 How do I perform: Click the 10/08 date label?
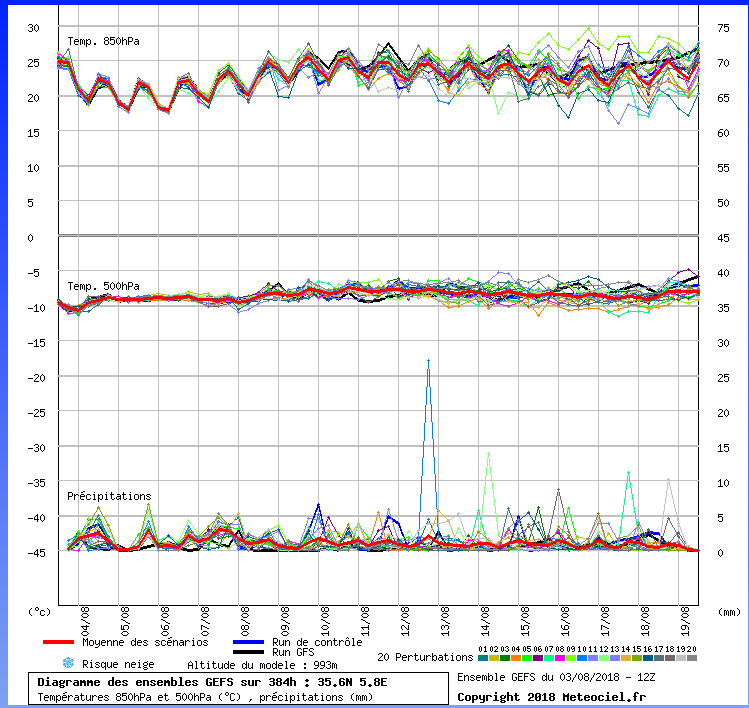(x=325, y=622)
